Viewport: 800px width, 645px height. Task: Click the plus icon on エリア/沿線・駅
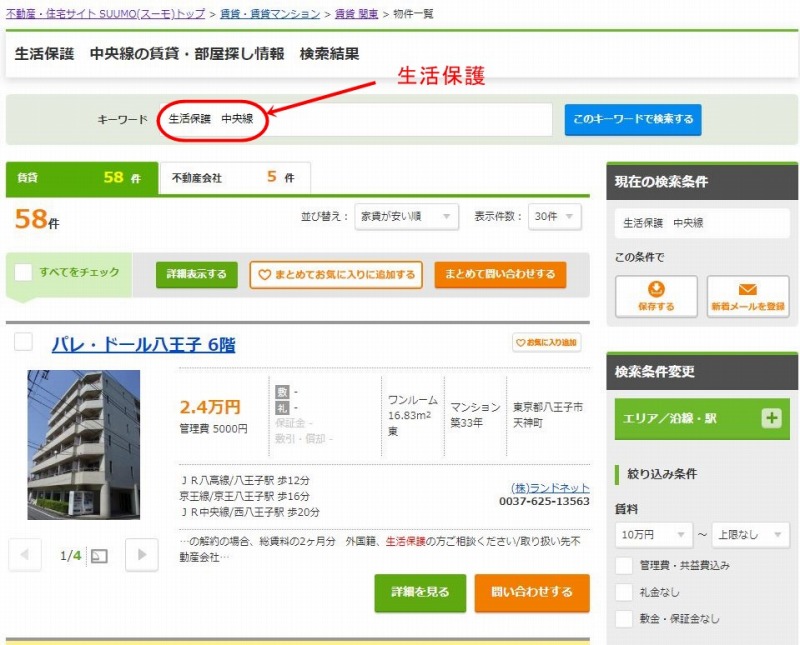tap(770, 418)
